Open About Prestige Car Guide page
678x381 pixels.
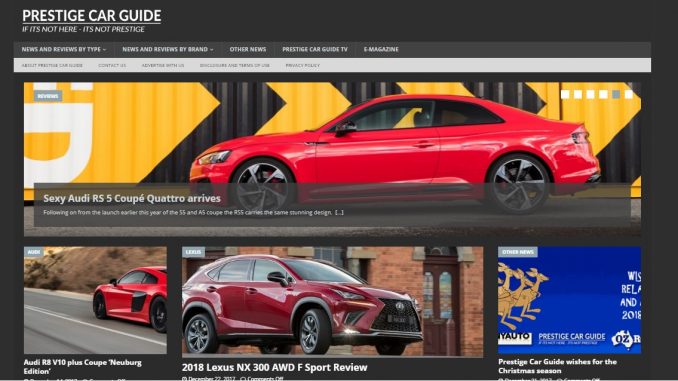click(52, 65)
